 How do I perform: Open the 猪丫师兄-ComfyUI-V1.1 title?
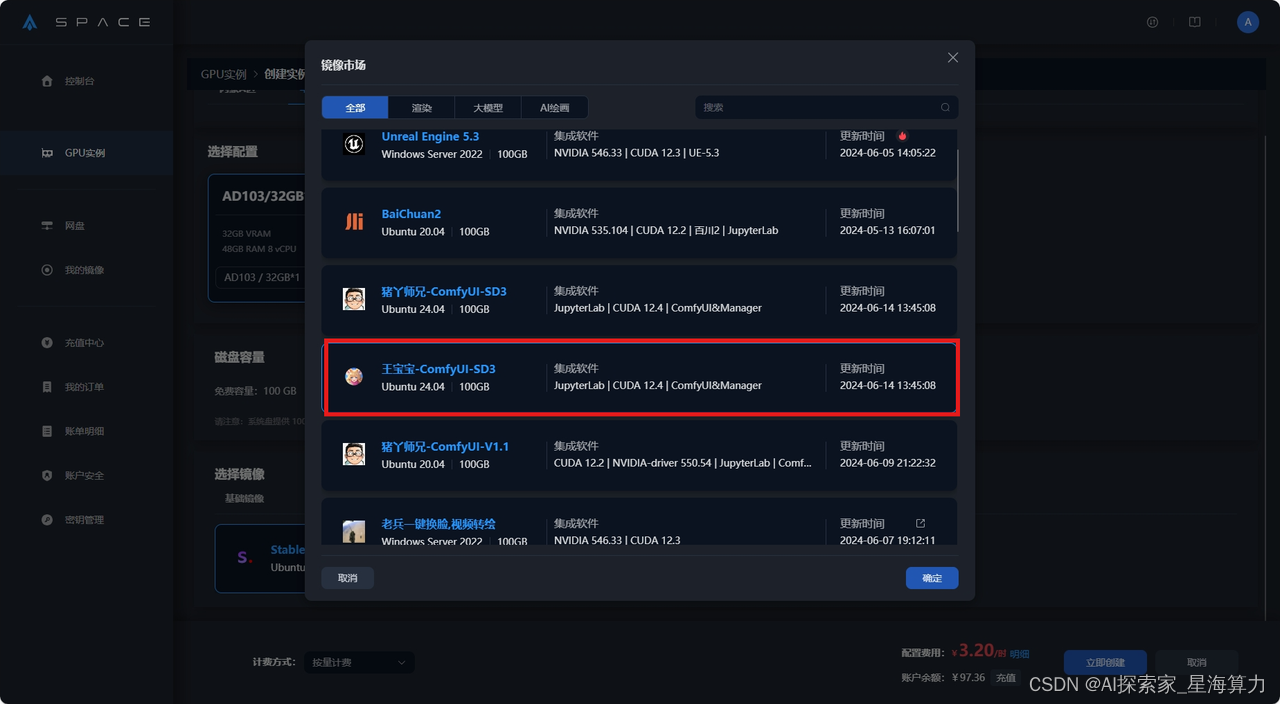445,446
